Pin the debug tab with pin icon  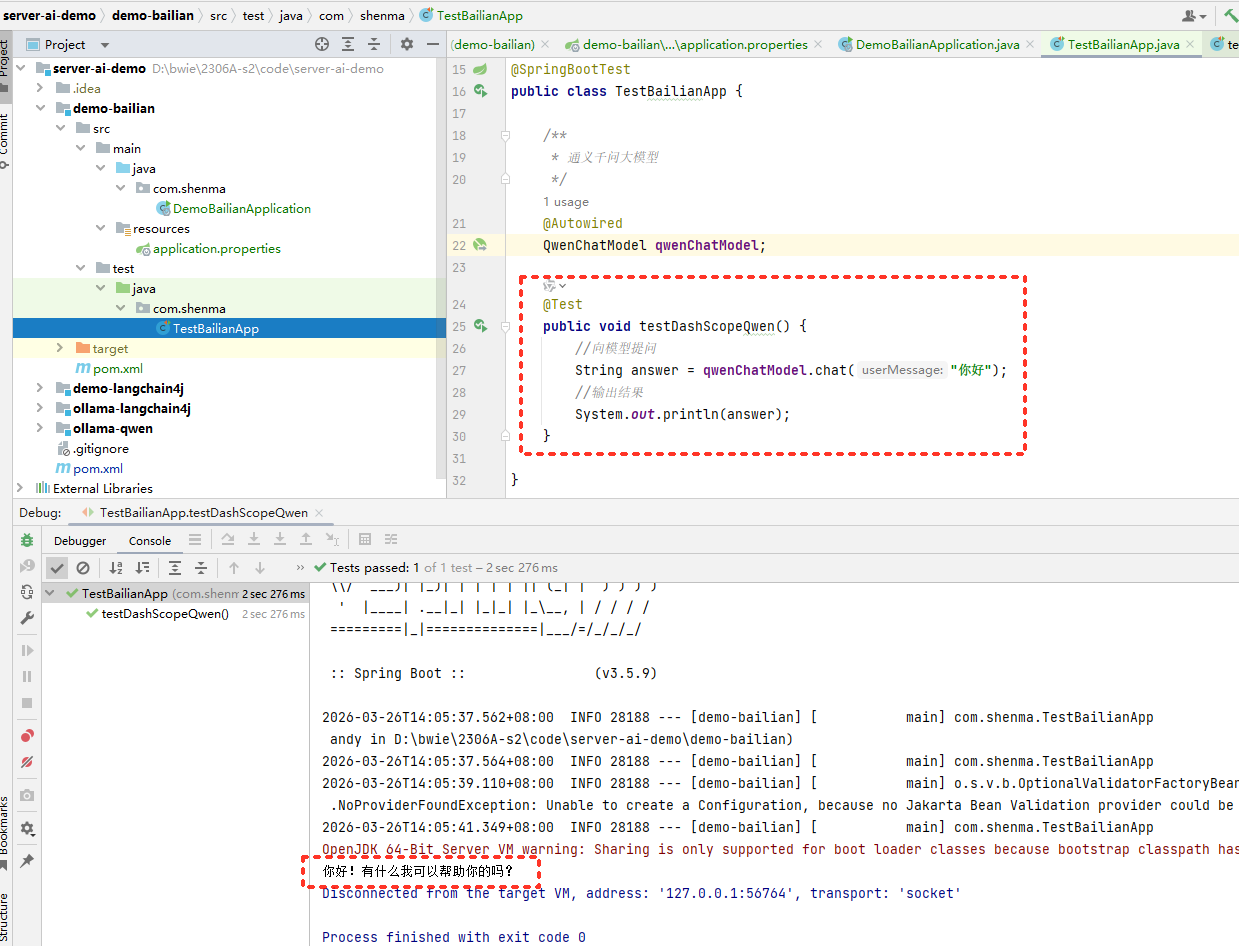click(27, 861)
